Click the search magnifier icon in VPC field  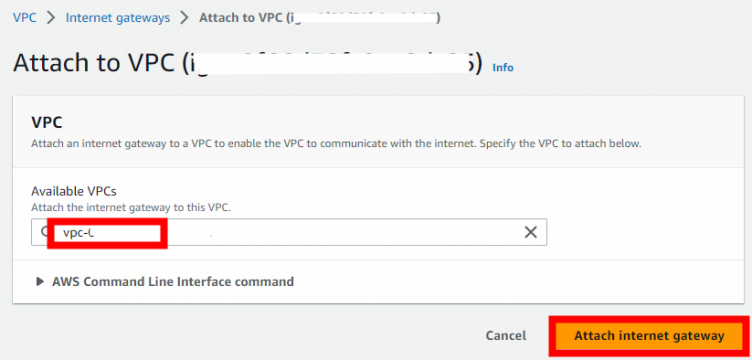click(x=44, y=232)
